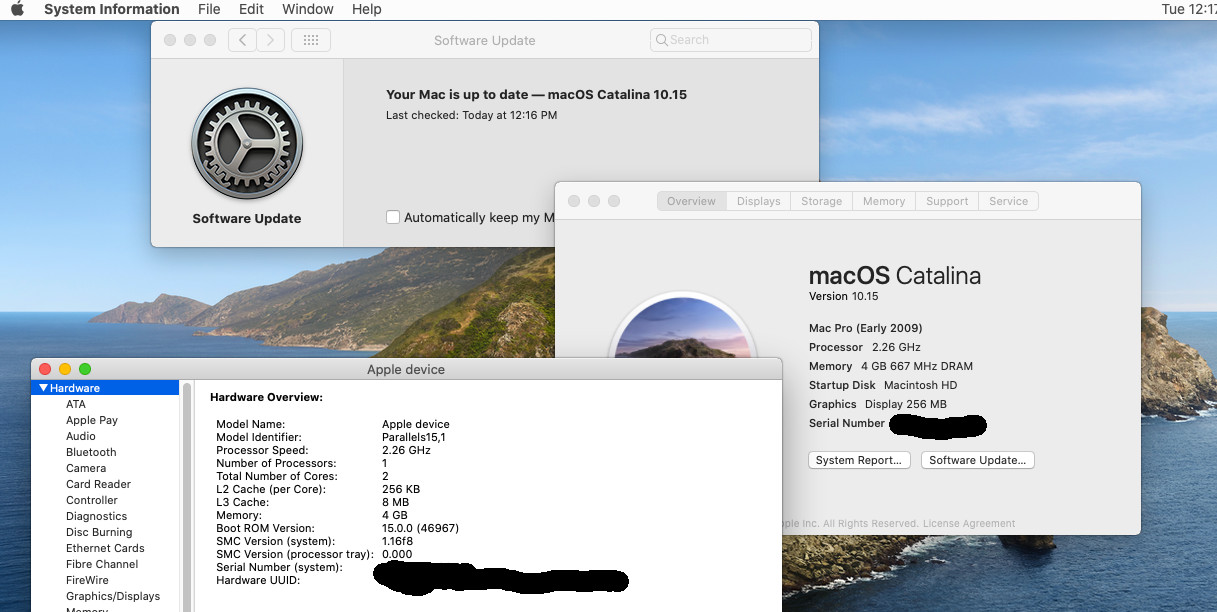Click the sidebar vertical scrollbar
Image resolution: width=1217 pixels, height=612 pixels.
186,496
